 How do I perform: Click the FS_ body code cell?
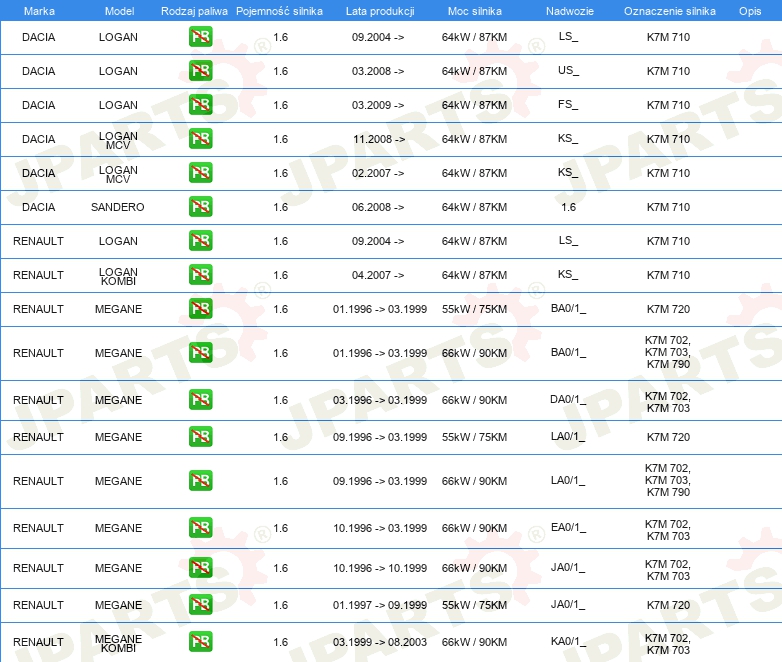[x=568, y=104]
